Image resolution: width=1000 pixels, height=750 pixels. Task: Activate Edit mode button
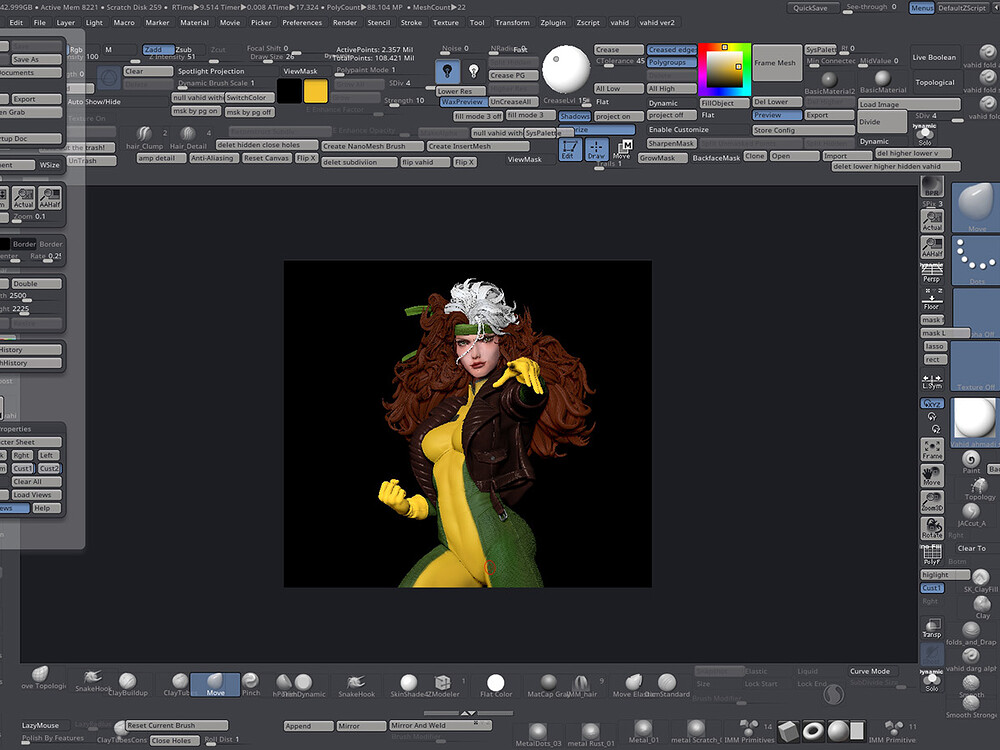tap(570, 150)
